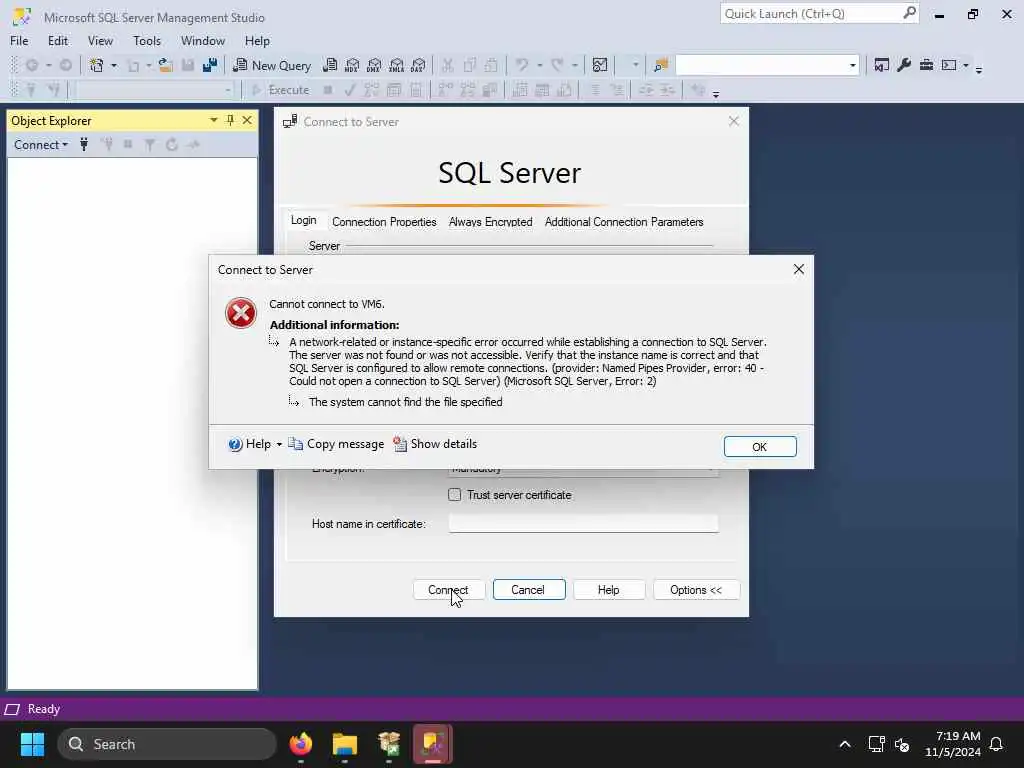The image size is (1024, 768).
Task: Open Tools menu
Action: (147, 40)
